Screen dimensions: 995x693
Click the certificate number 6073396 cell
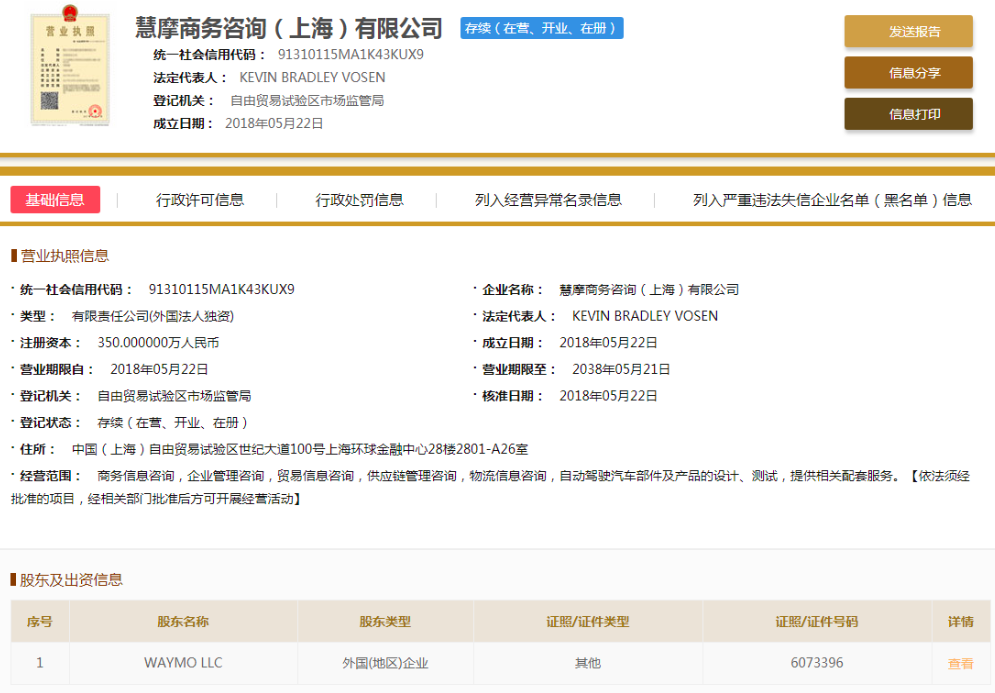817,663
